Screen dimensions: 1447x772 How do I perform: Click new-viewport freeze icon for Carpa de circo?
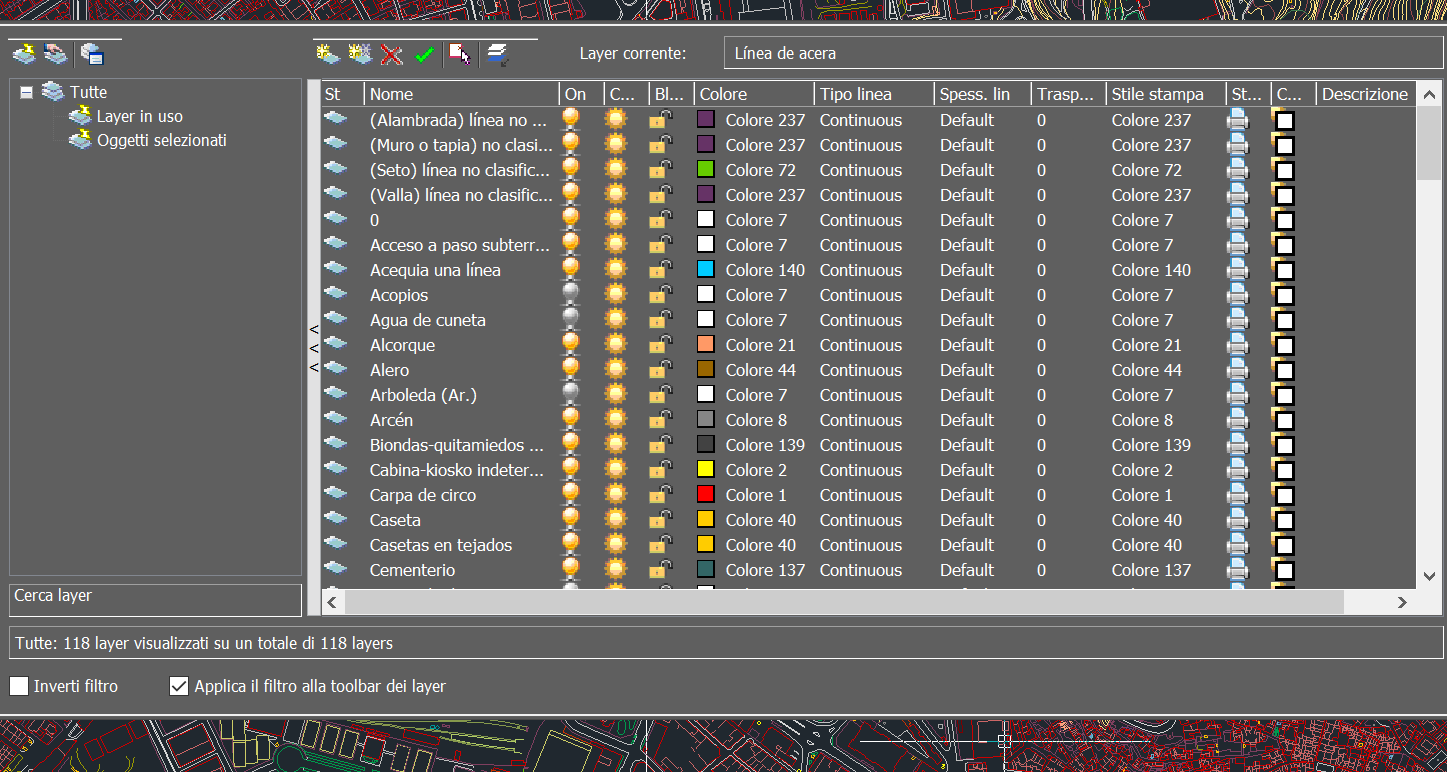pos(1283,494)
